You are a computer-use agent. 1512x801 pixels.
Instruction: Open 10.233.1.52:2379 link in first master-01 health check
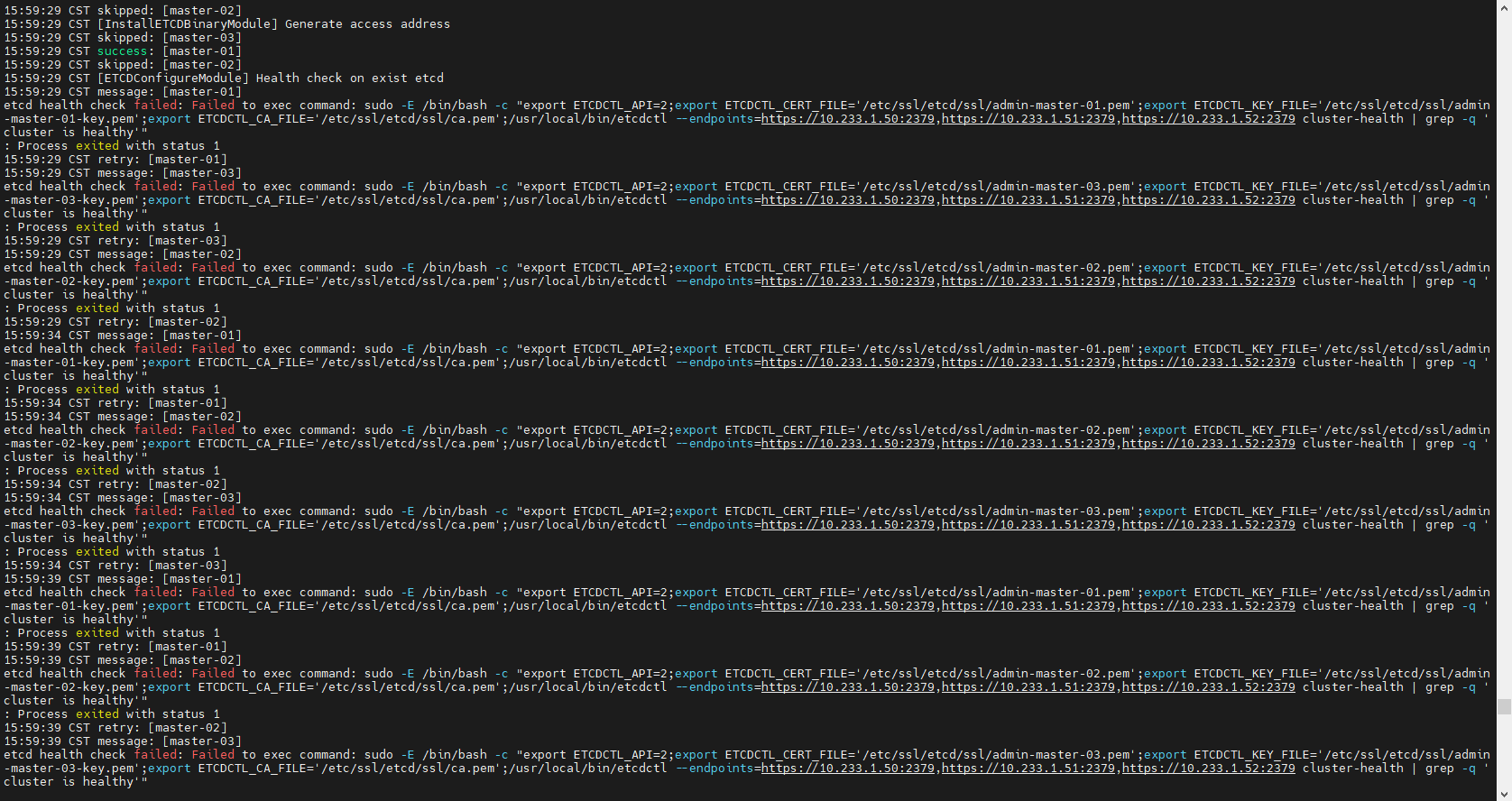tap(1208, 119)
